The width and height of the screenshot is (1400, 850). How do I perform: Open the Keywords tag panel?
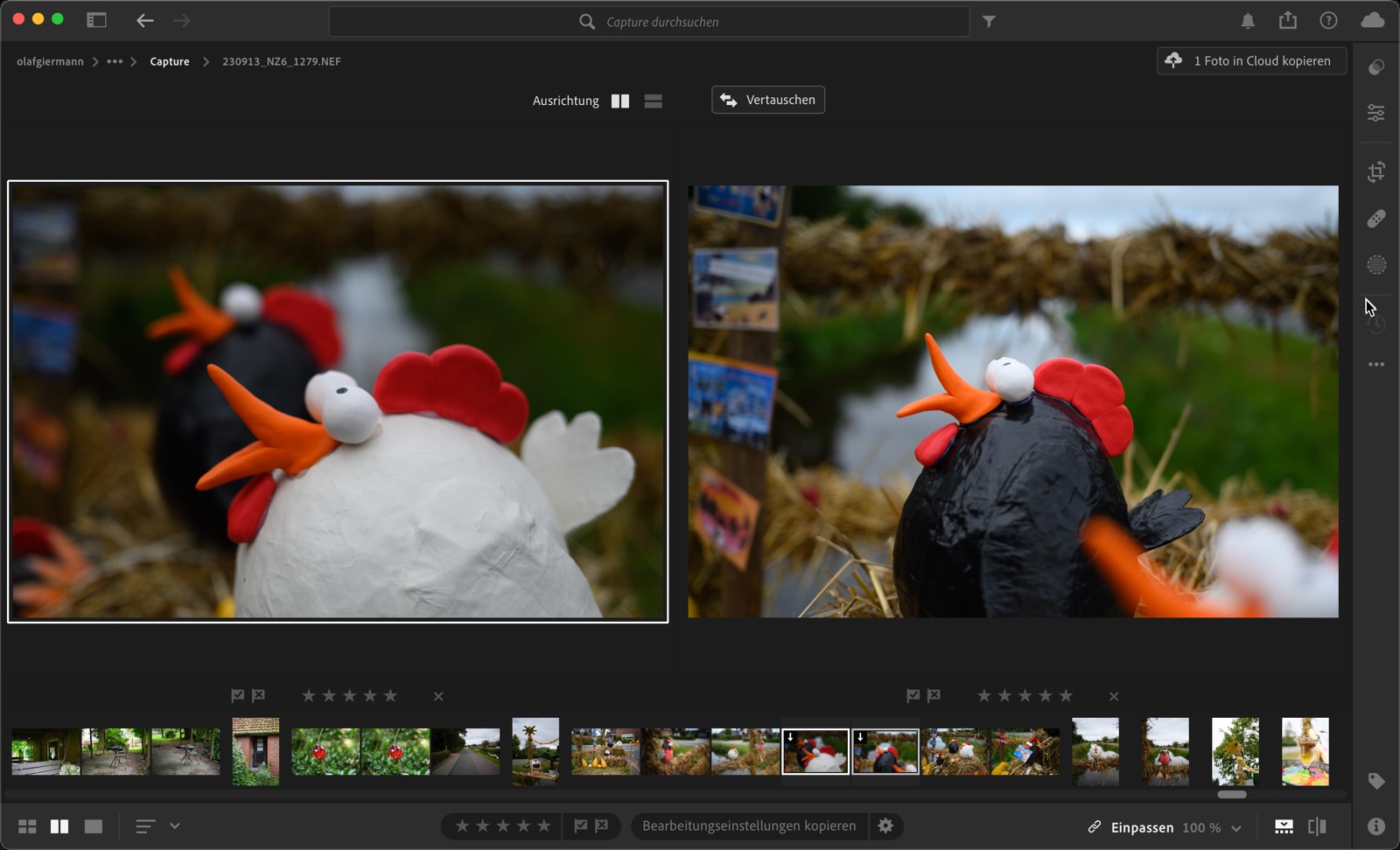tap(1376, 781)
